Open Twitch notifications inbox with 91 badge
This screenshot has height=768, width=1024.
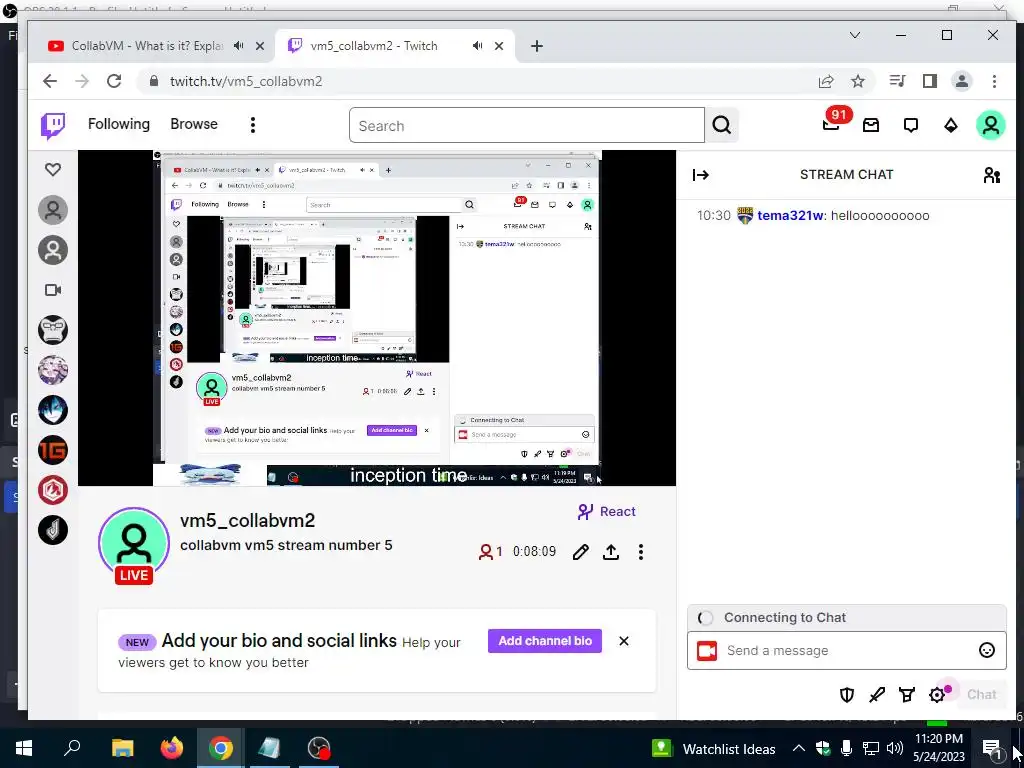831,123
